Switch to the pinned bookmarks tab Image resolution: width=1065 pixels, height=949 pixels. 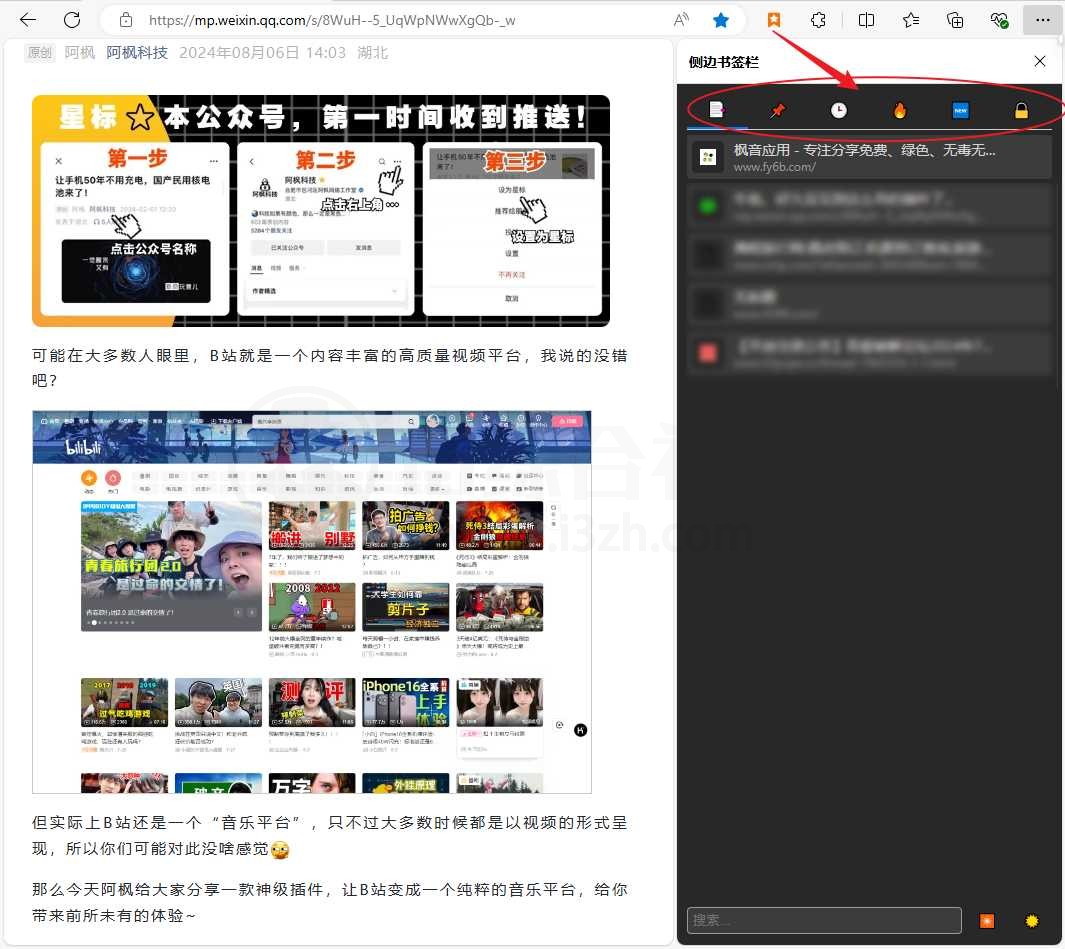778,110
